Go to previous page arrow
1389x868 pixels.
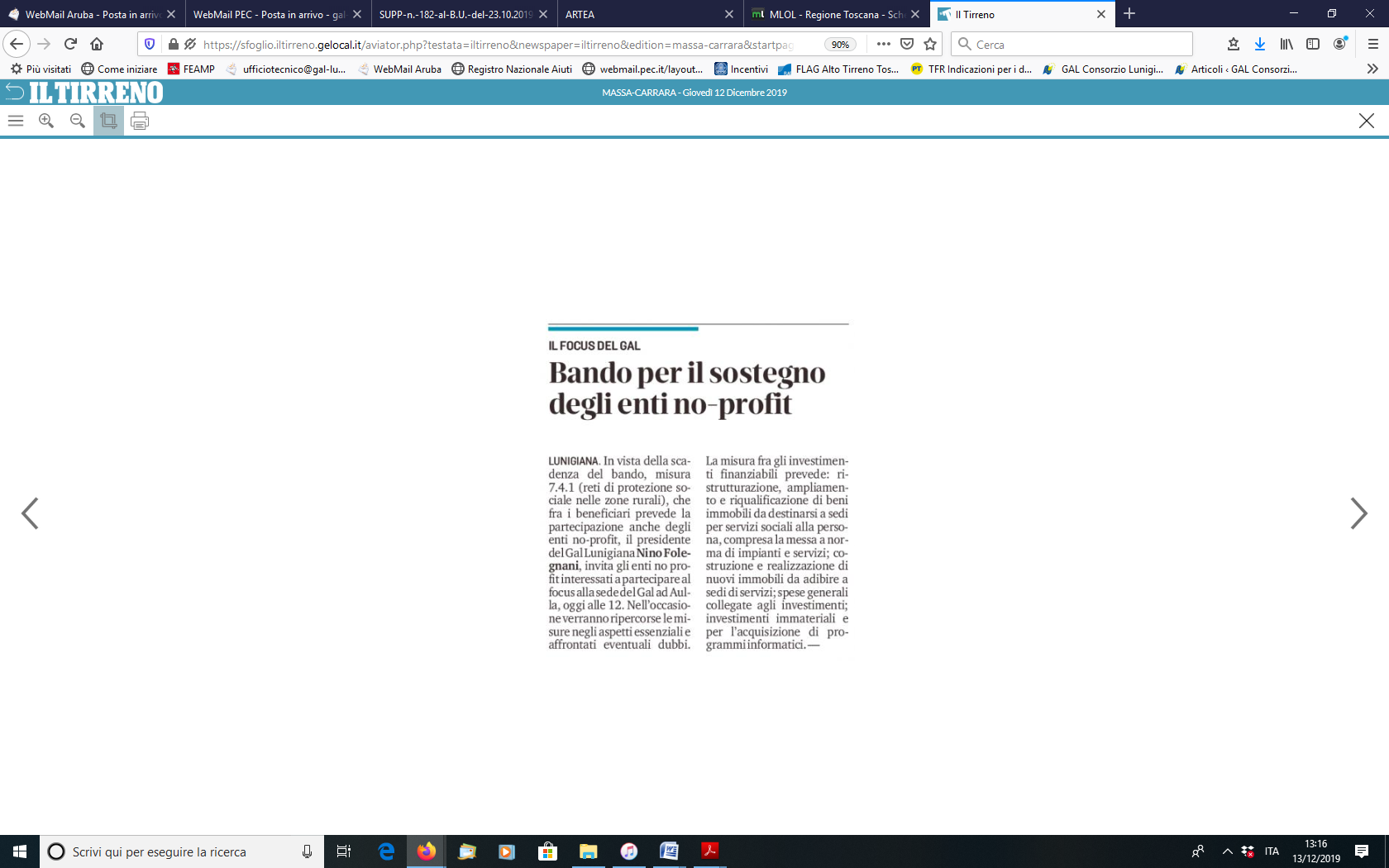(x=30, y=513)
